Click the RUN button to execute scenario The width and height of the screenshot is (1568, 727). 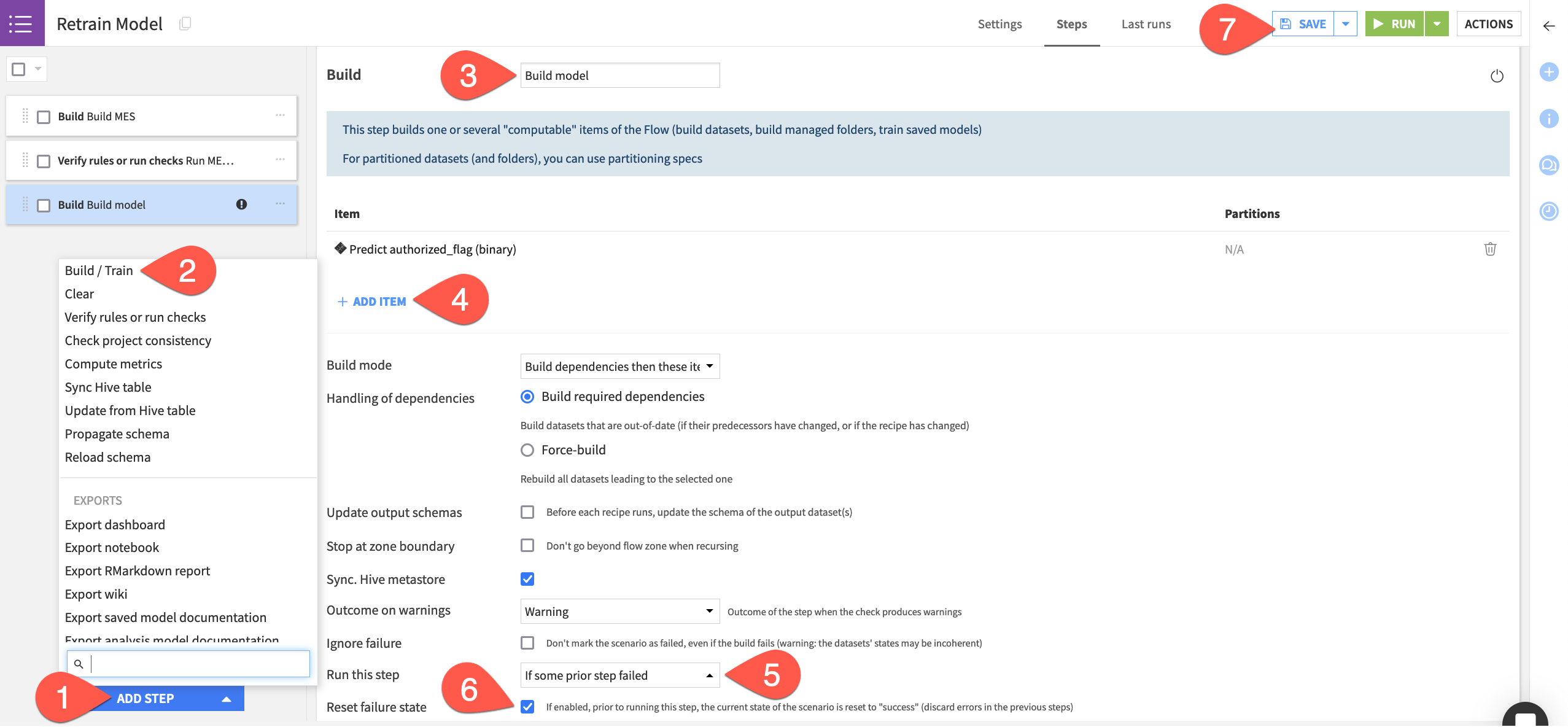coord(1395,22)
